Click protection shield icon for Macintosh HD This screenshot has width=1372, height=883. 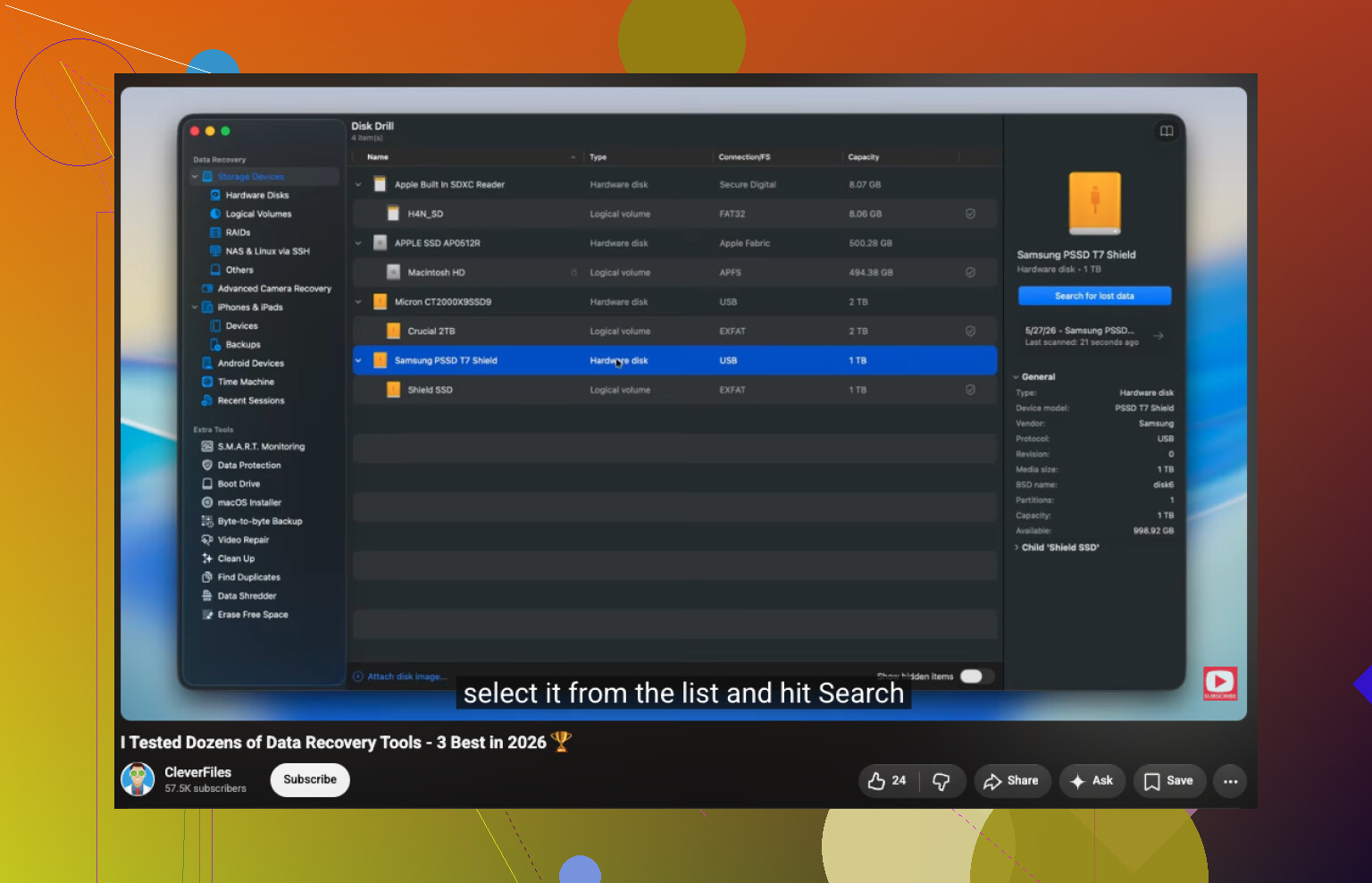pyautogui.click(x=970, y=273)
